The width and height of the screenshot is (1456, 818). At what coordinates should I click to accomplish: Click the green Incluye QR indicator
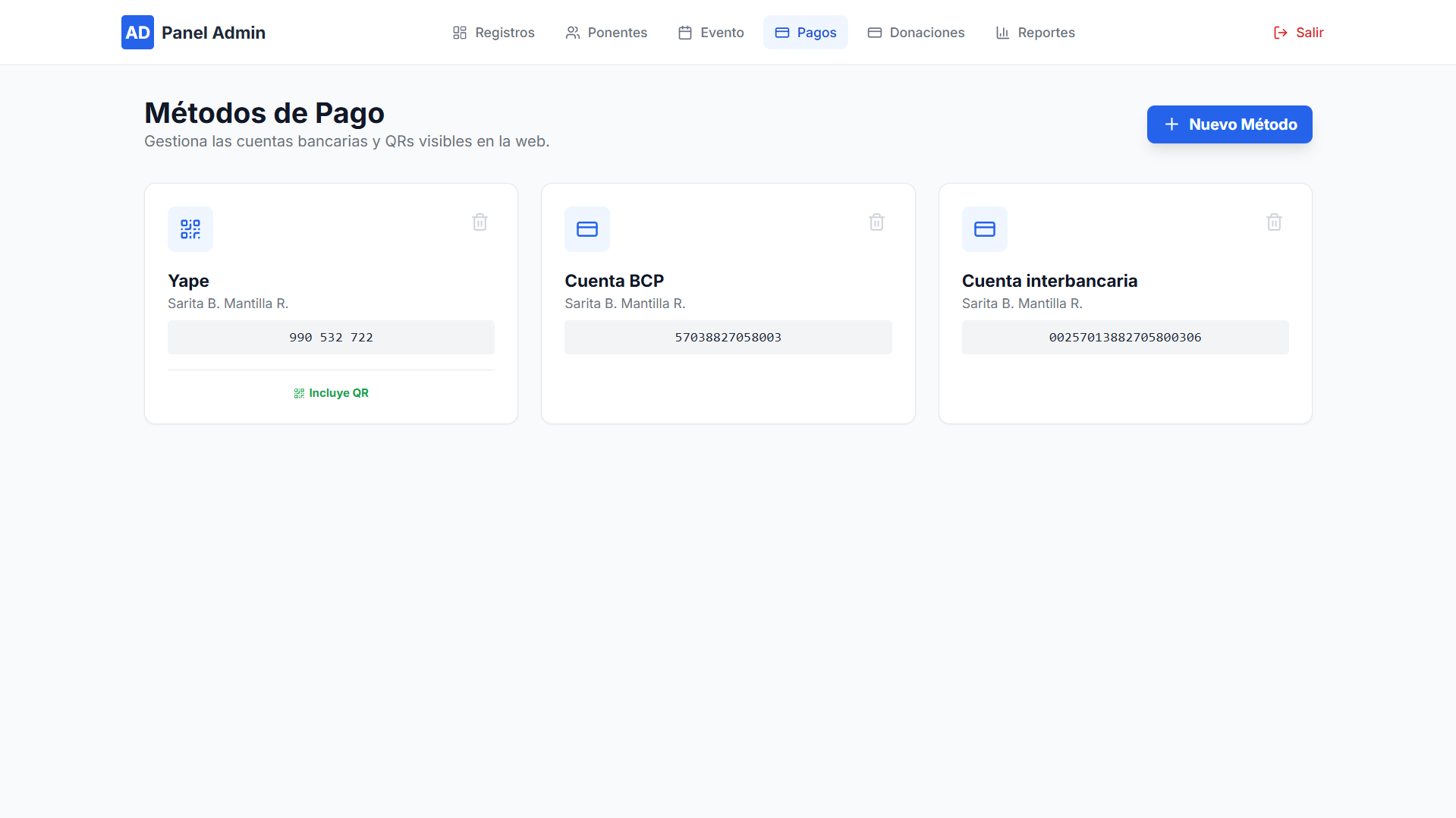point(331,393)
